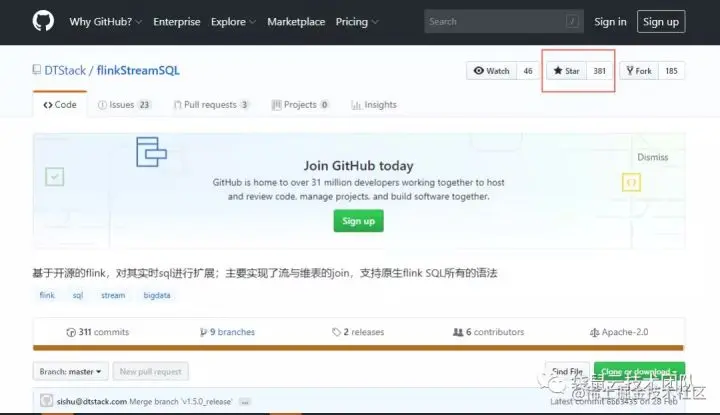Open the Branch: master dropdown
The width and height of the screenshot is (720, 415).
[x=70, y=371]
